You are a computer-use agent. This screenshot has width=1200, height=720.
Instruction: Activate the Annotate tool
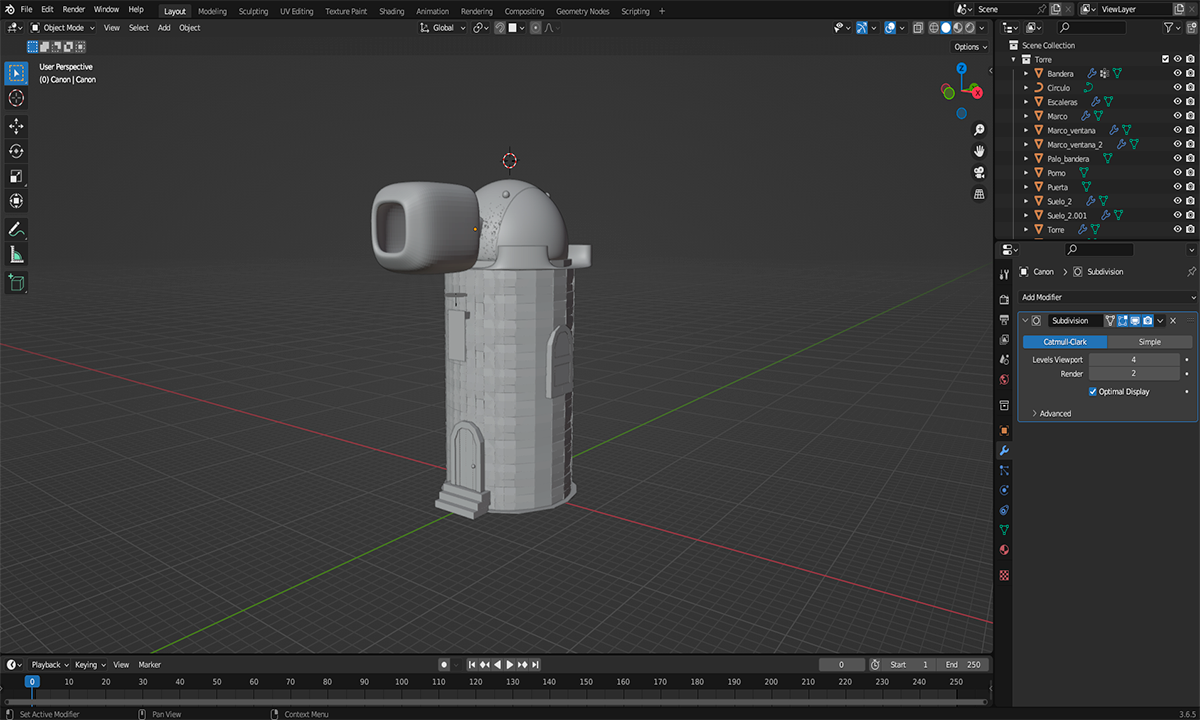(x=16, y=229)
